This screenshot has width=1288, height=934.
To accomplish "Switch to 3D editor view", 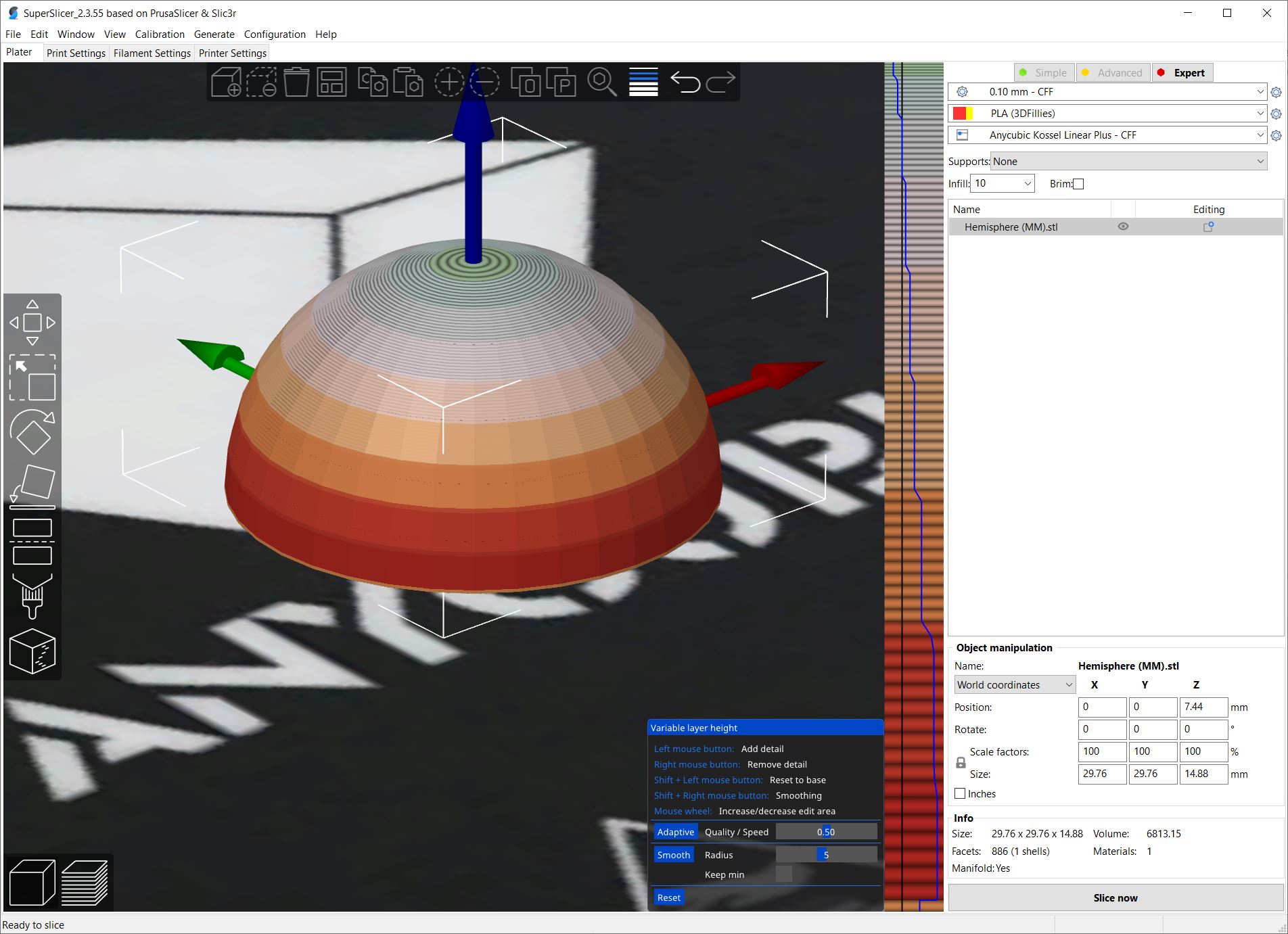I will [x=32, y=882].
